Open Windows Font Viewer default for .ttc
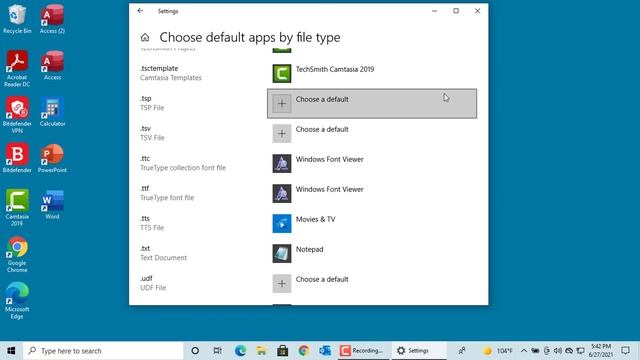Viewport: 640px width, 360px height. pyautogui.click(x=372, y=164)
